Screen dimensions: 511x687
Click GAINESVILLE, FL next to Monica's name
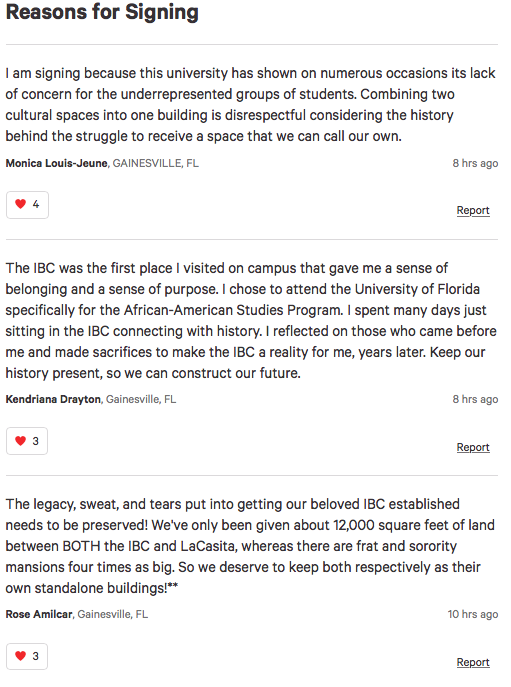click(x=156, y=163)
